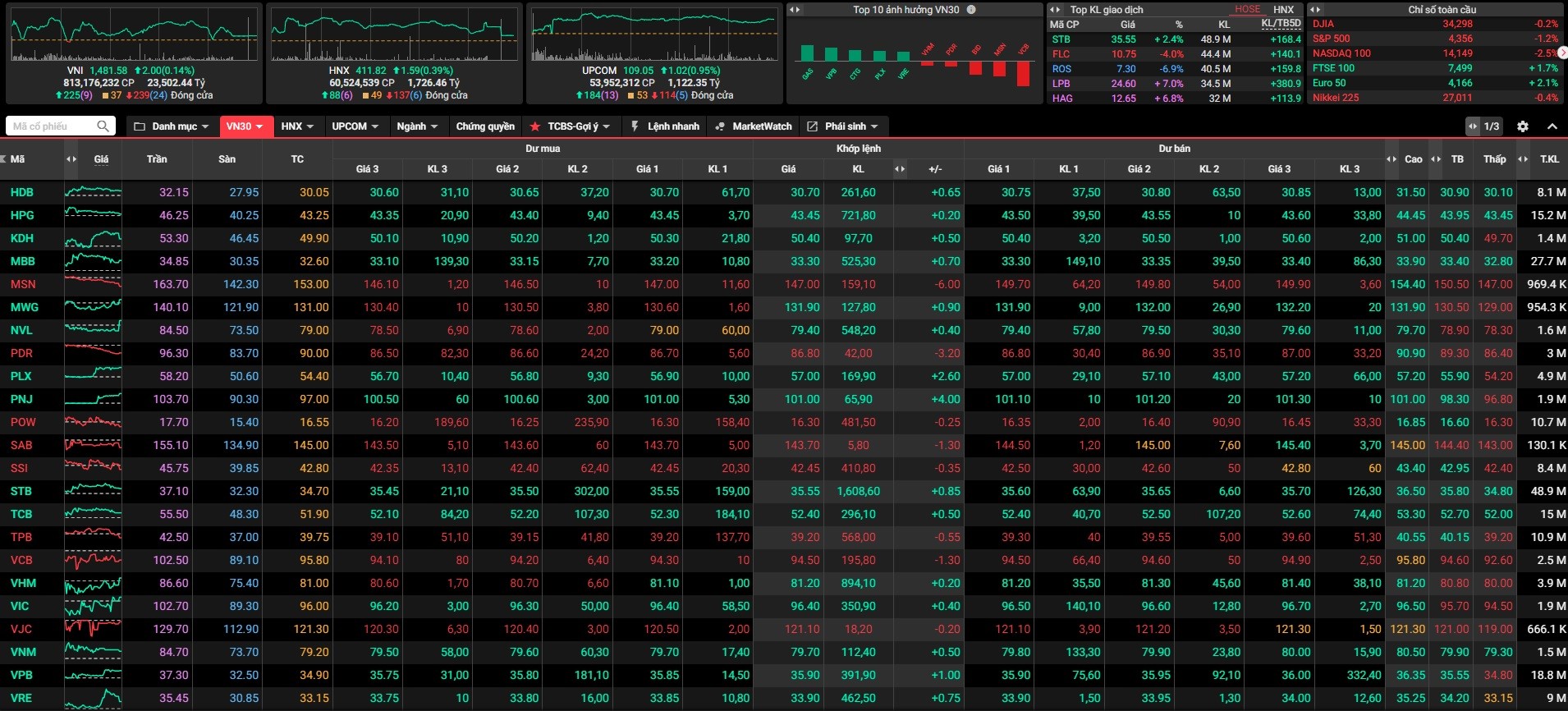Click the Phái sinh external link icon
1568x711 pixels.
pos(812,126)
